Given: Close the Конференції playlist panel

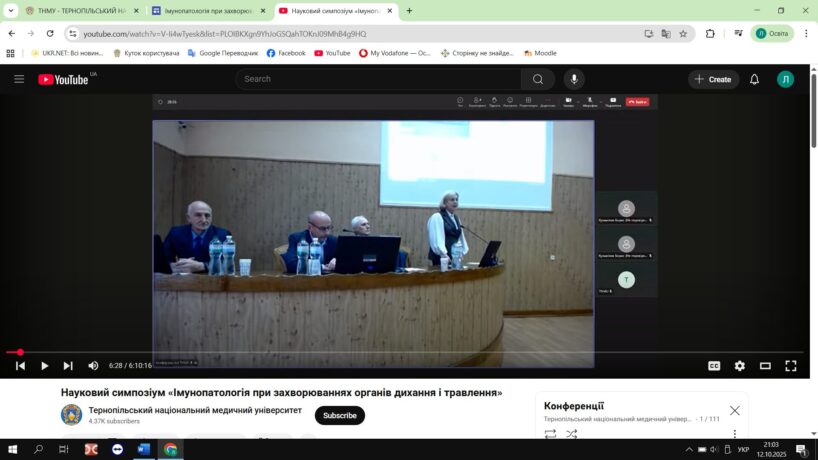Looking at the screenshot, I should pos(735,410).
